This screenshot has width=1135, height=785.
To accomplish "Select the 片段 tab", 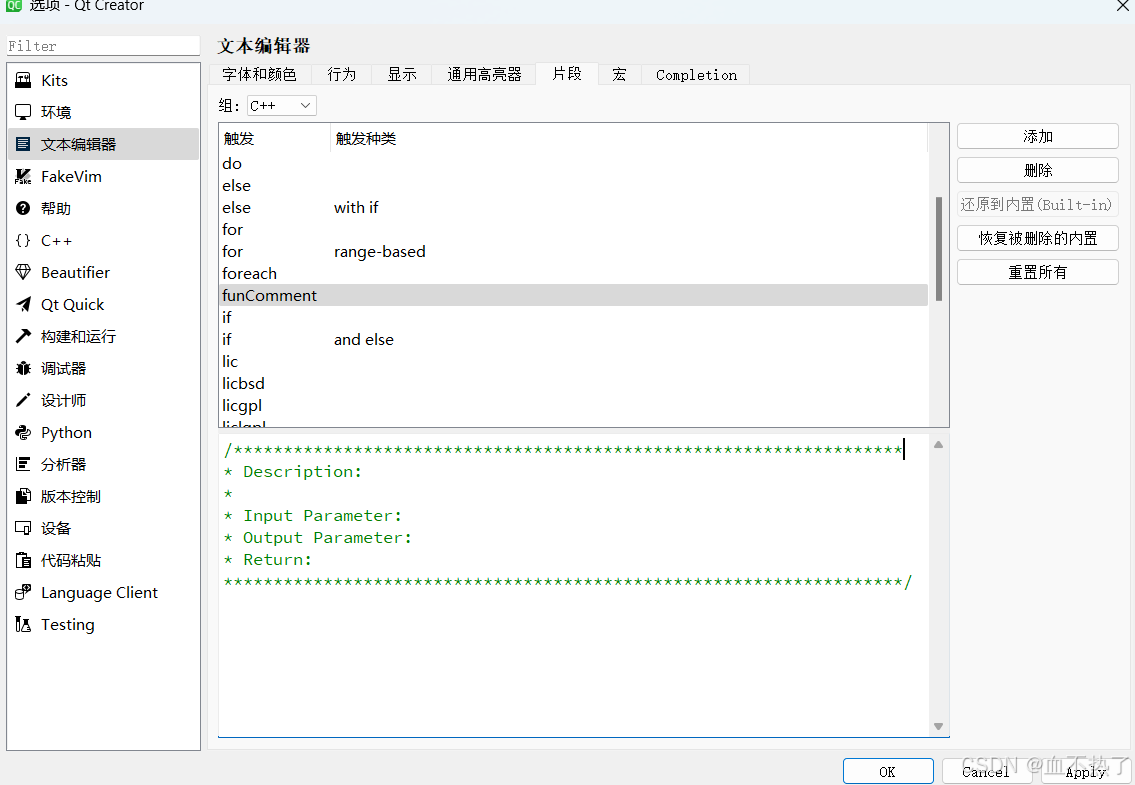I will click(x=567, y=74).
